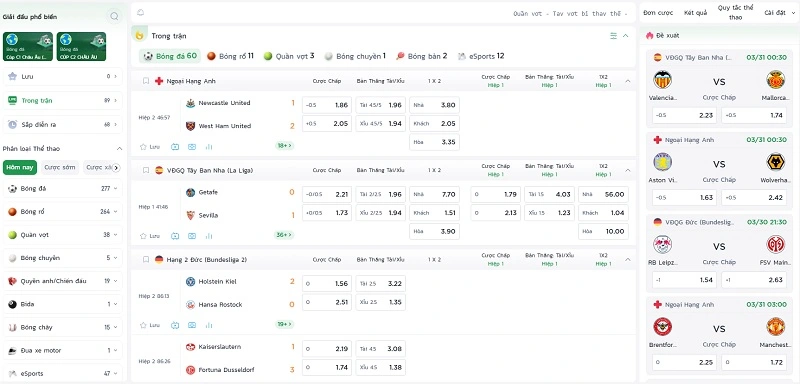
Task: Collapse the Trong trận section
Action: (x=626, y=36)
